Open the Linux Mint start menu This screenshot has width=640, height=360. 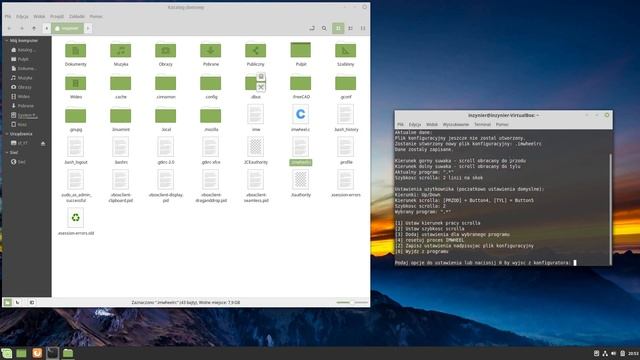7,353
